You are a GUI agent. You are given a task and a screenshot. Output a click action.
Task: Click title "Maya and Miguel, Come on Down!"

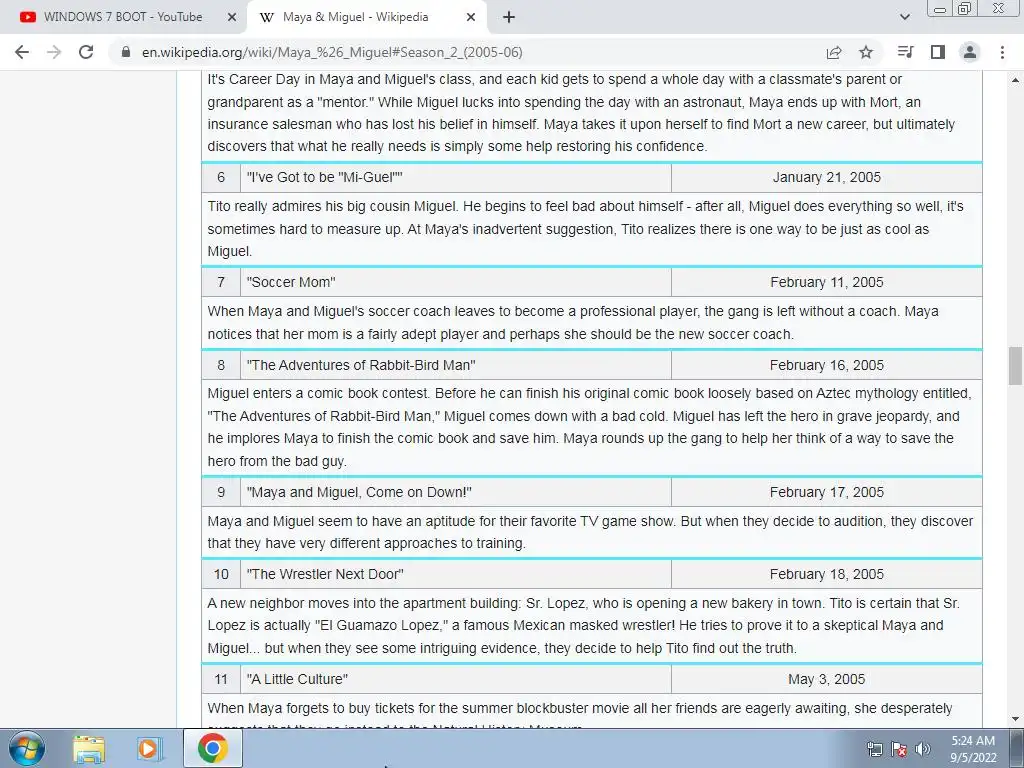click(x=359, y=492)
